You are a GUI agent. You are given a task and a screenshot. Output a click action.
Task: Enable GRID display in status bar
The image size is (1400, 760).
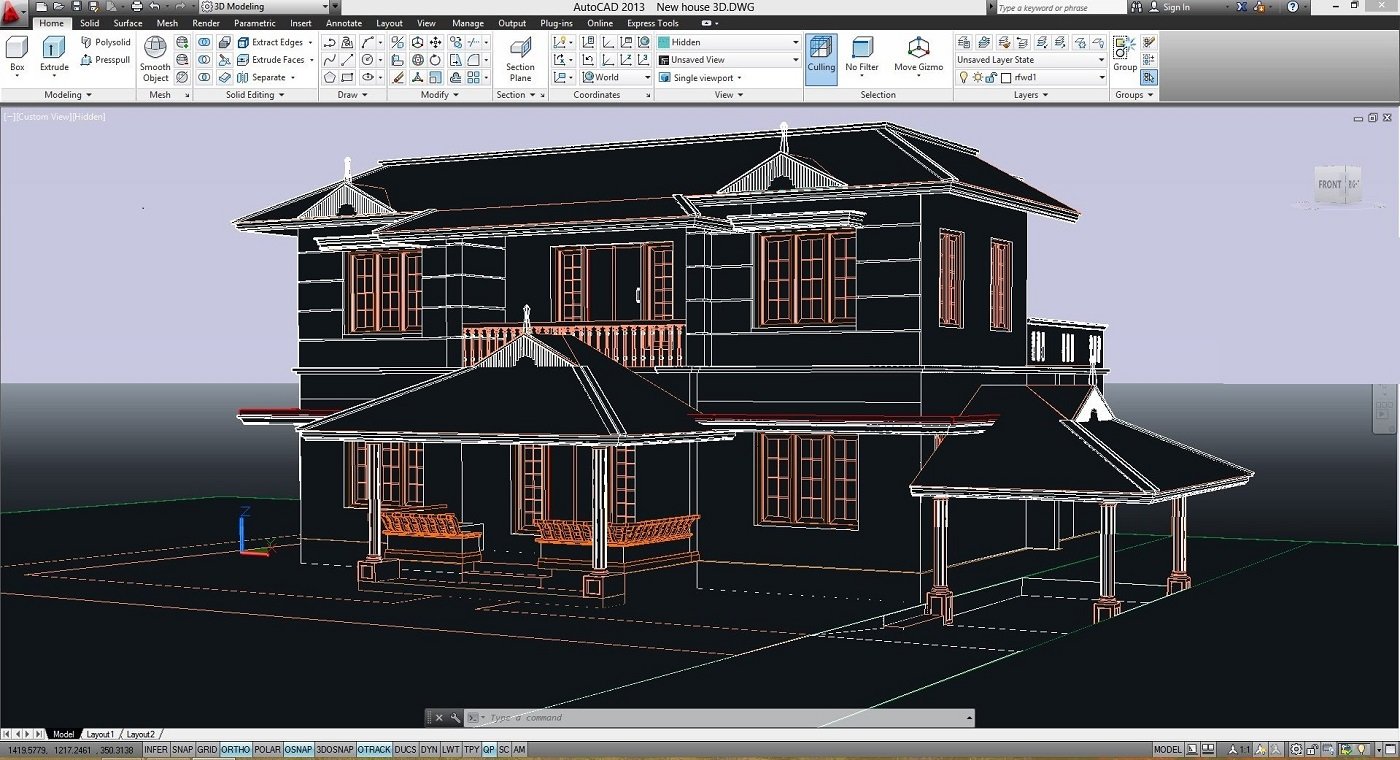pyautogui.click(x=207, y=749)
